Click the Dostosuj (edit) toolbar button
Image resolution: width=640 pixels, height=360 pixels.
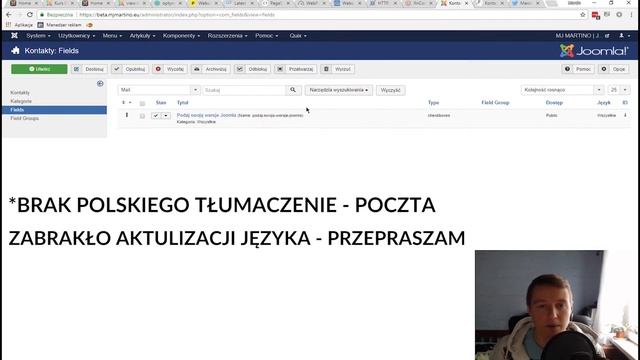click(x=89, y=69)
